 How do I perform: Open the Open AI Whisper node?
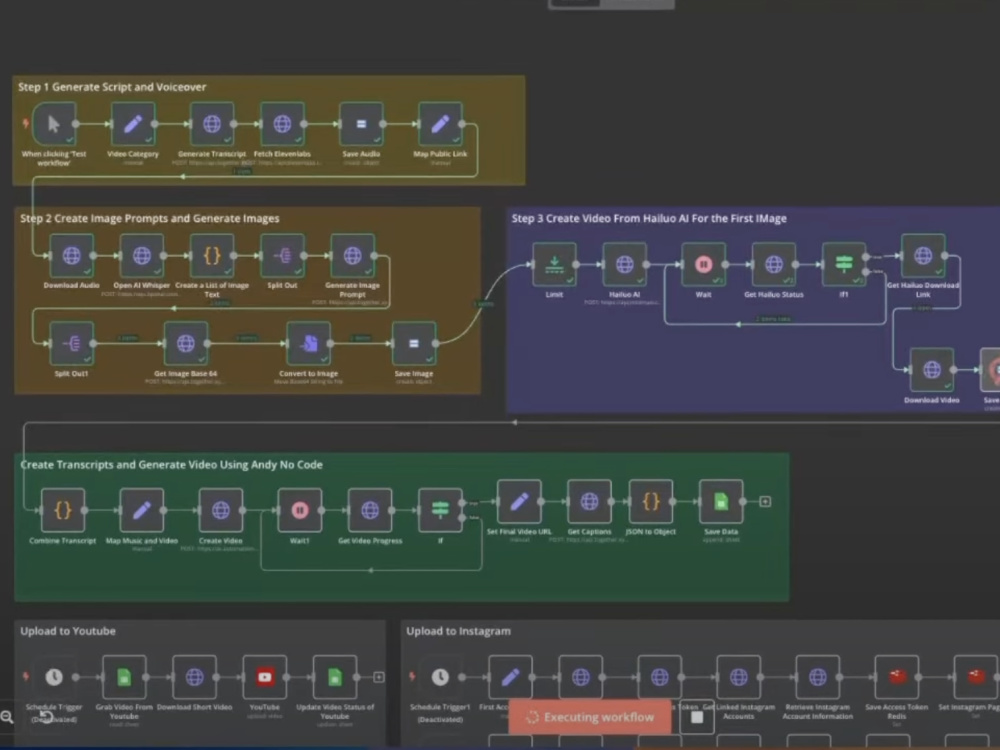point(142,256)
